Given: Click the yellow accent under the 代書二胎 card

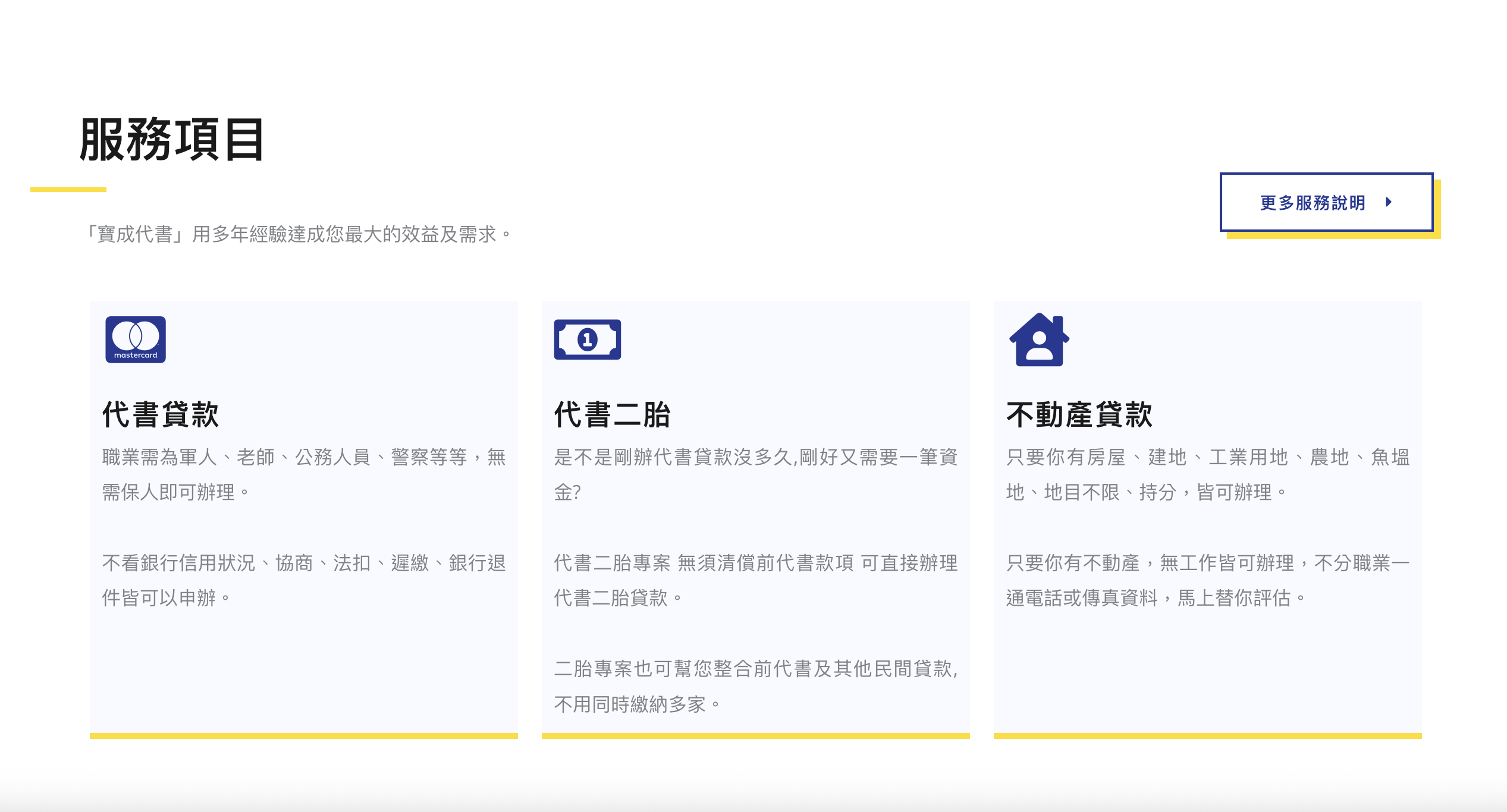Looking at the screenshot, I should (755, 736).
